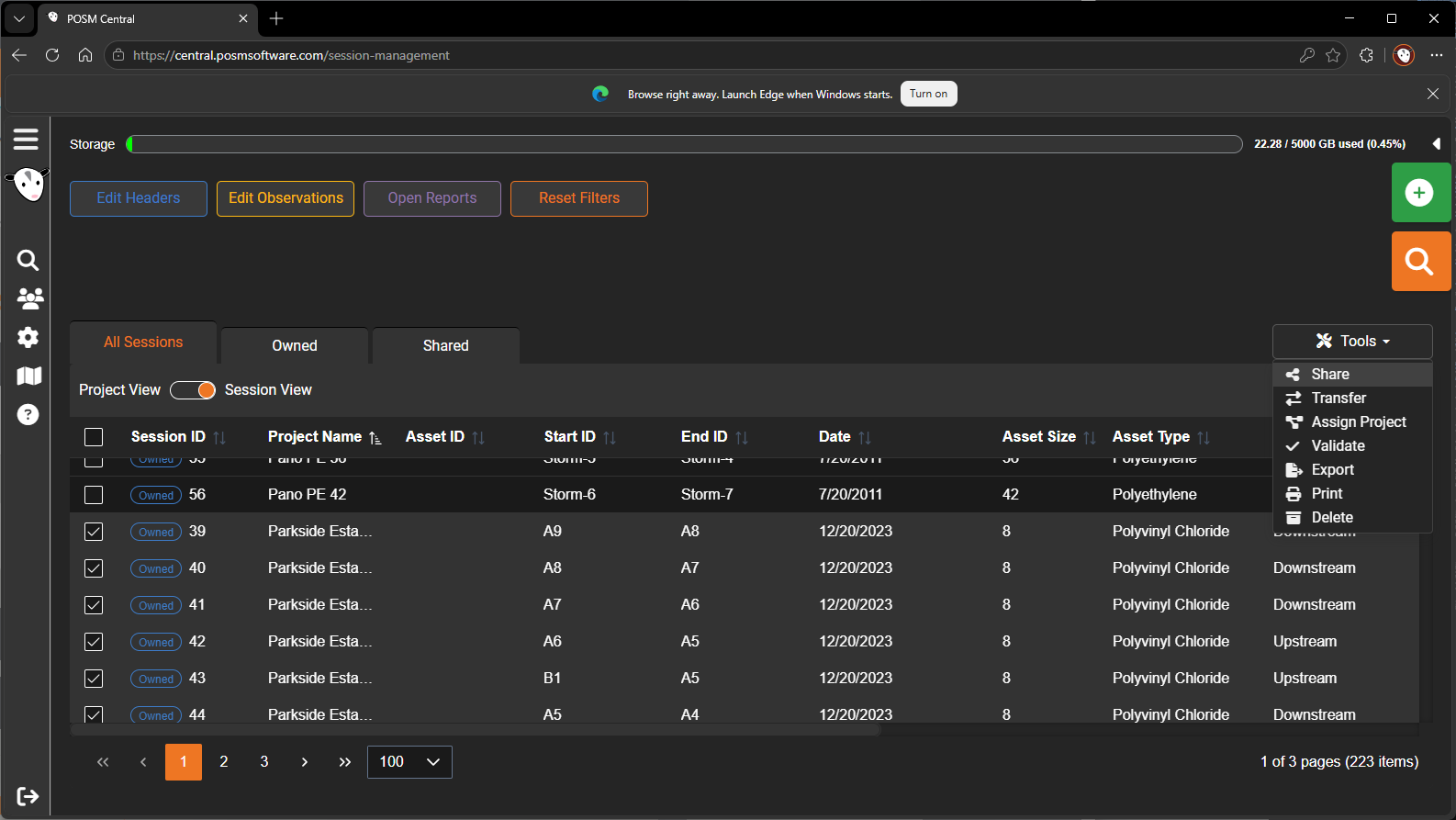Choose Print from Tools menu
Image resolution: width=1456 pixels, height=820 pixels.
click(x=1352, y=493)
